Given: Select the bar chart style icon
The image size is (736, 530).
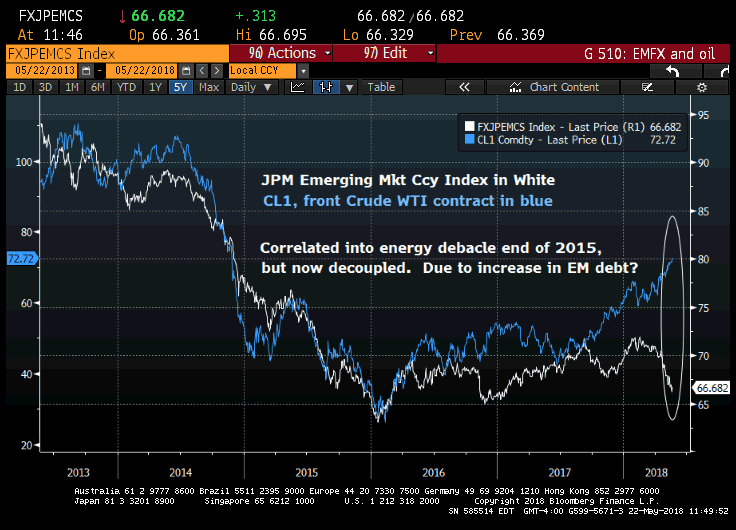Looking at the screenshot, I should pyautogui.click(x=326, y=87).
